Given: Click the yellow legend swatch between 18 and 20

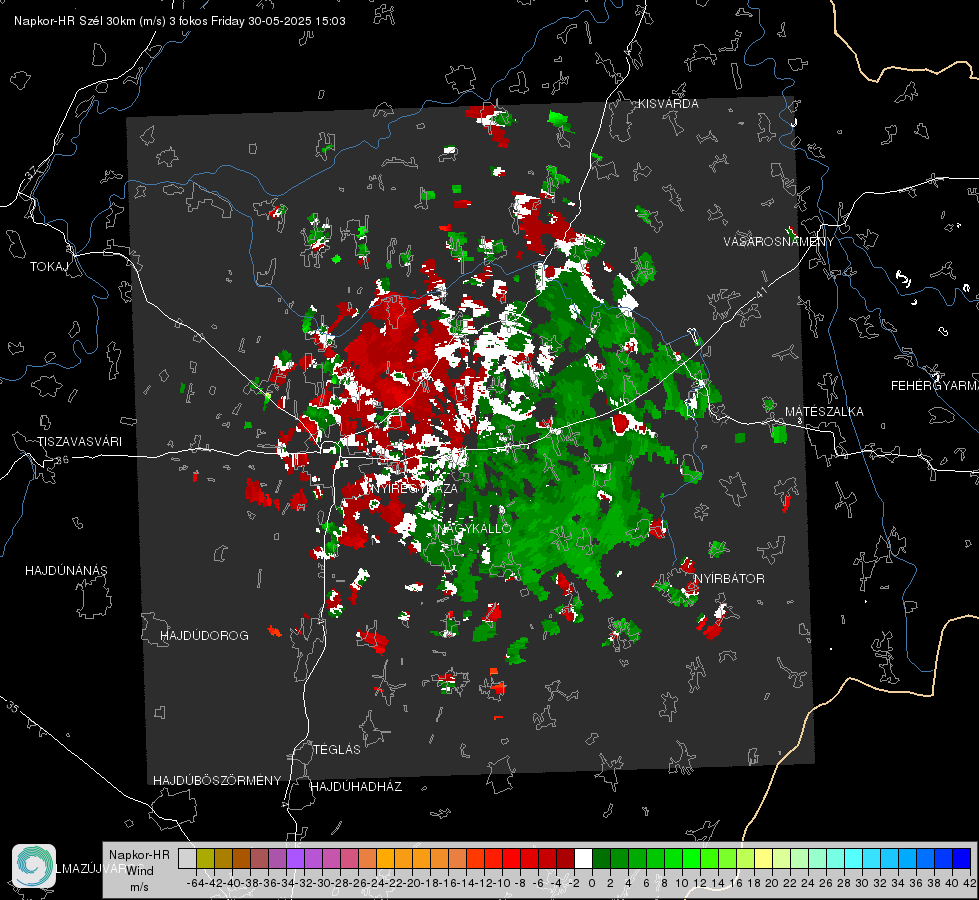Looking at the screenshot, I should click(763, 859).
